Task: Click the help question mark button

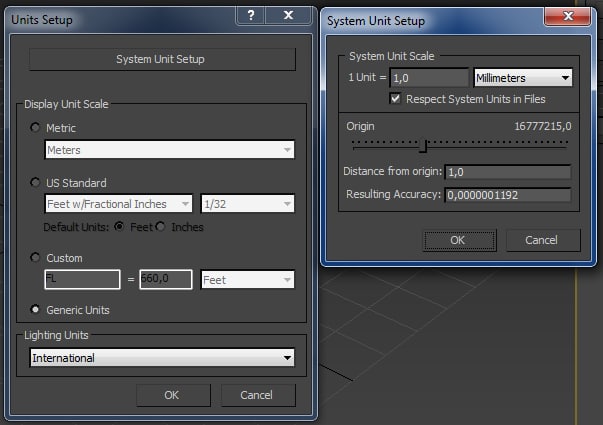Action: tap(251, 15)
